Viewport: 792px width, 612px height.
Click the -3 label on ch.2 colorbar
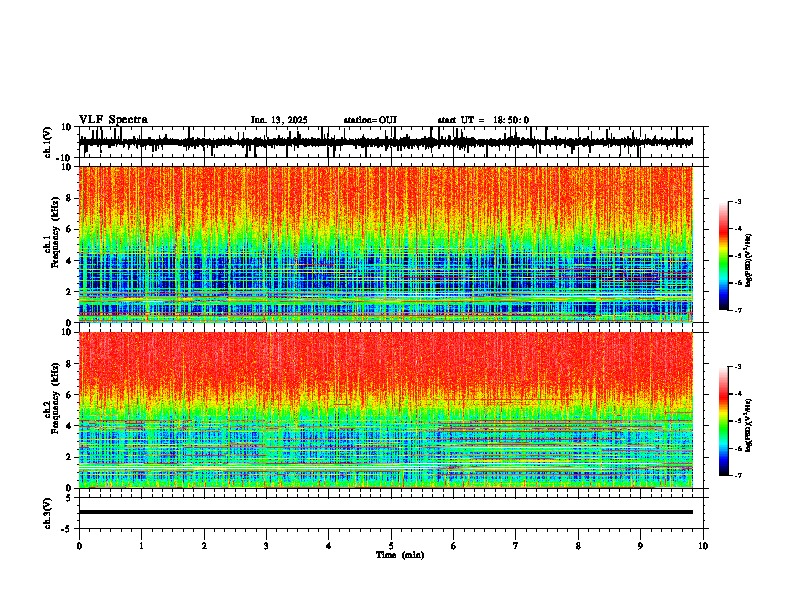pos(738,367)
